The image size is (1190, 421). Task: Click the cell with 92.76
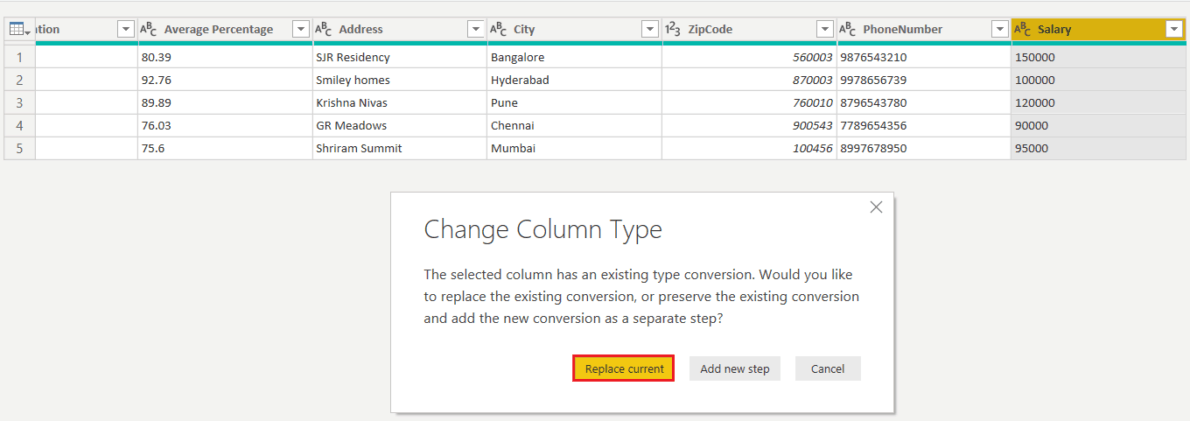pos(225,80)
